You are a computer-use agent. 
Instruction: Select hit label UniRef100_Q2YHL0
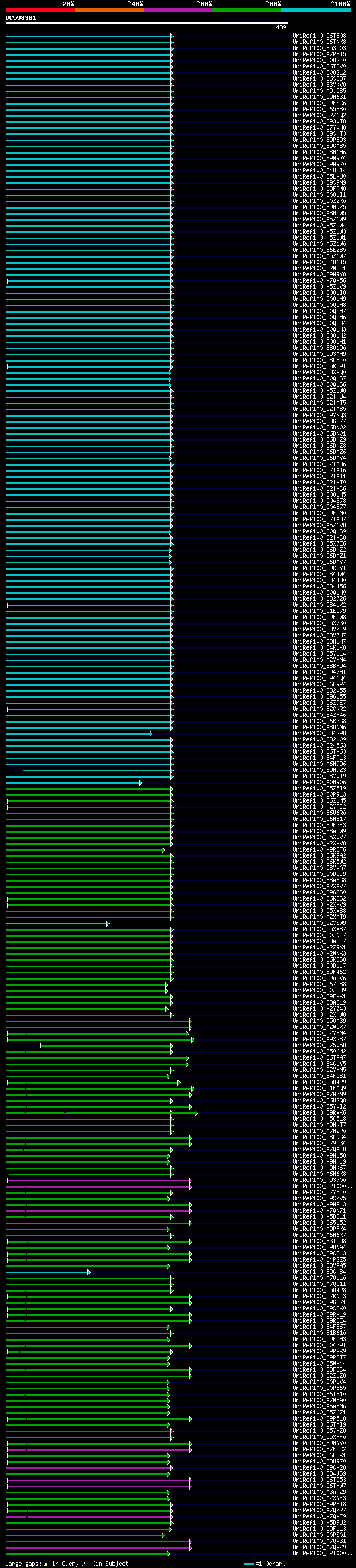point(319,1193)
